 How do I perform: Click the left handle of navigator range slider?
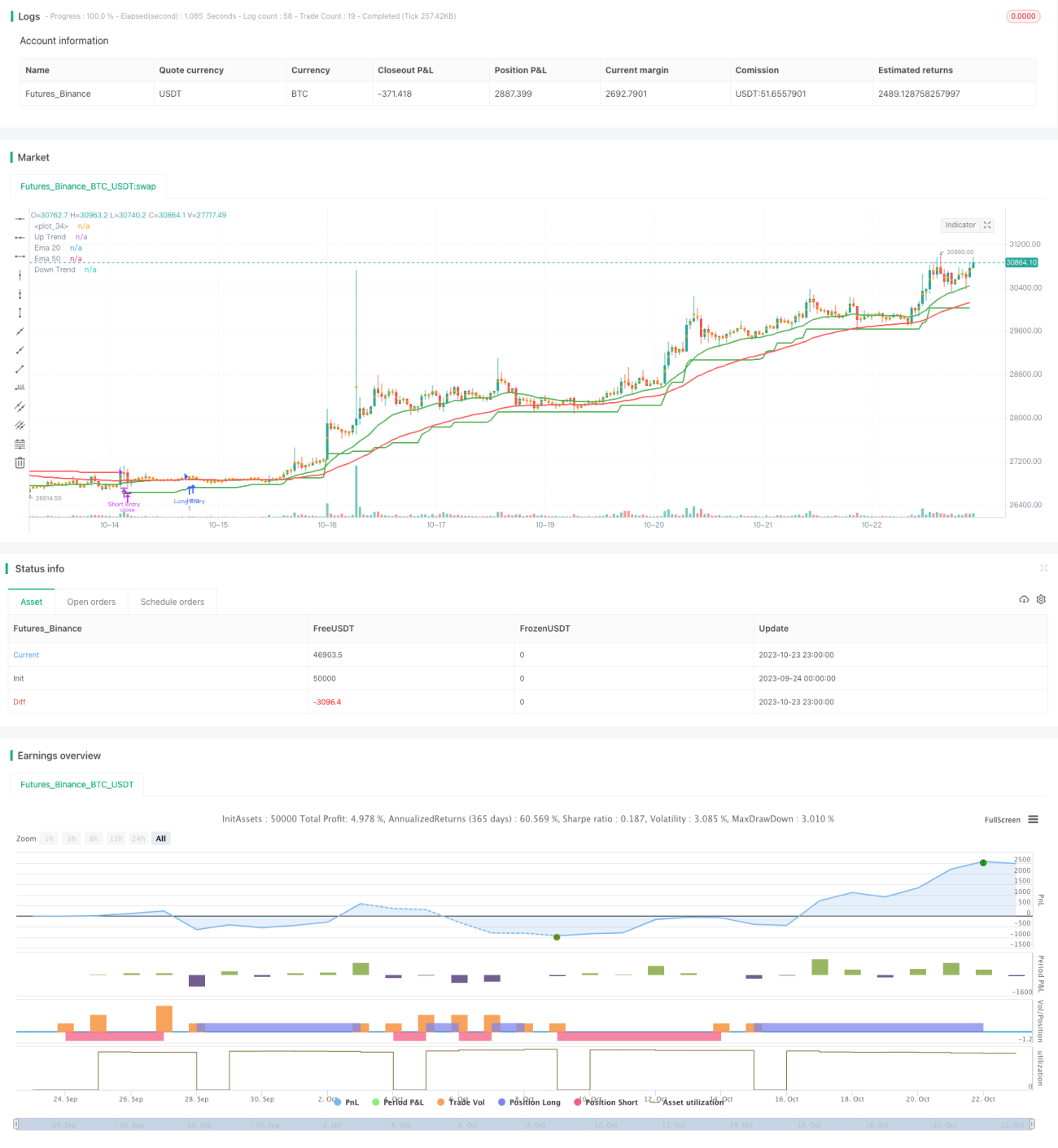point(17,1124)
